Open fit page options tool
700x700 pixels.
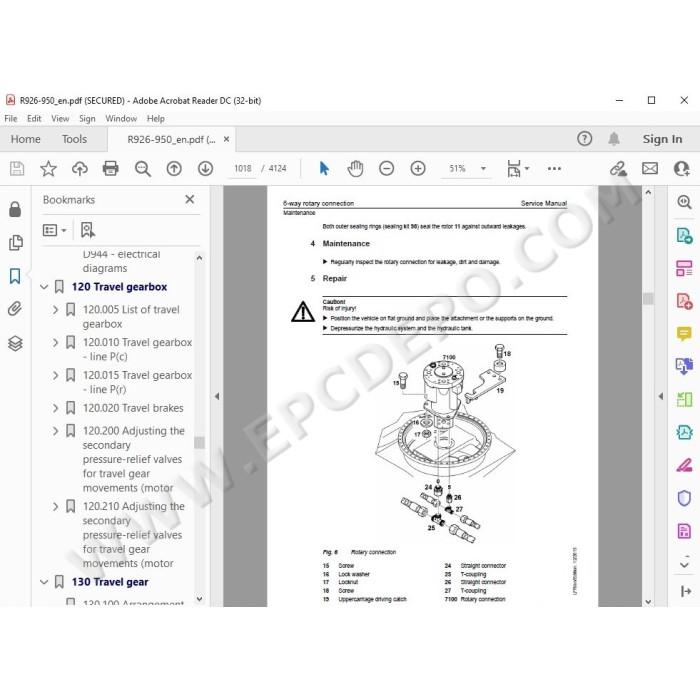tap(518, 169)
